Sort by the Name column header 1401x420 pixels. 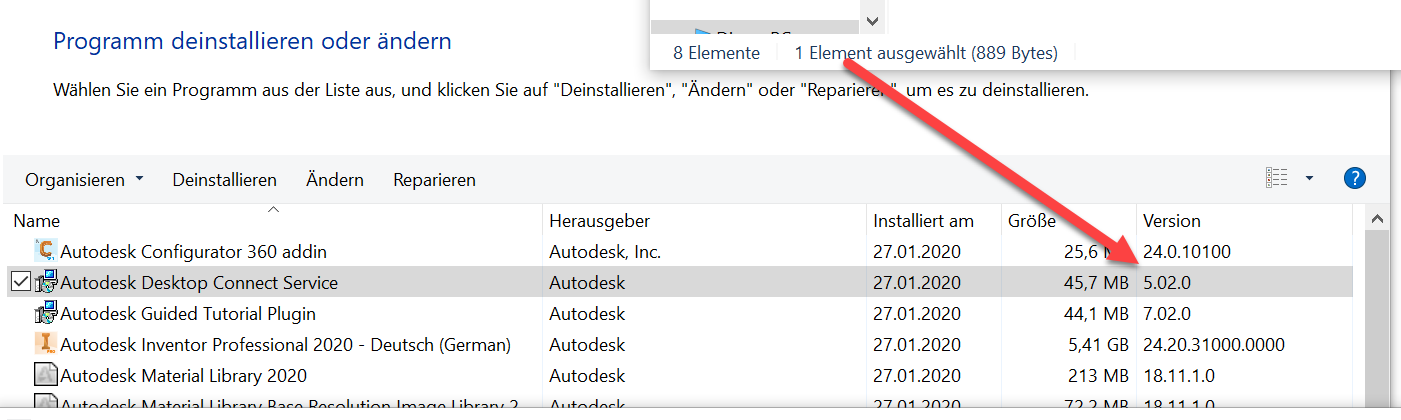coord(37,221)
